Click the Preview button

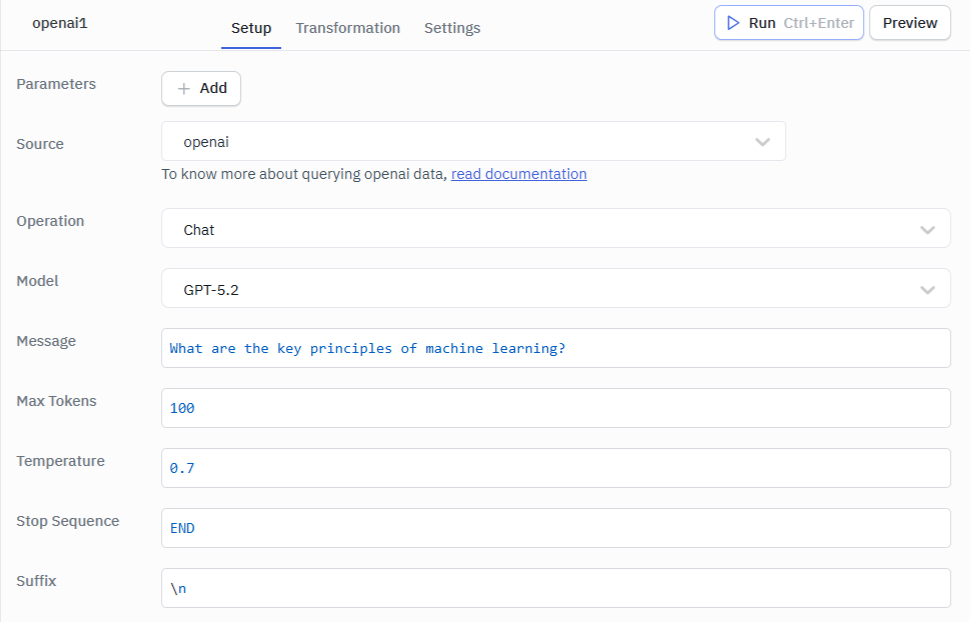coord(910,23)
